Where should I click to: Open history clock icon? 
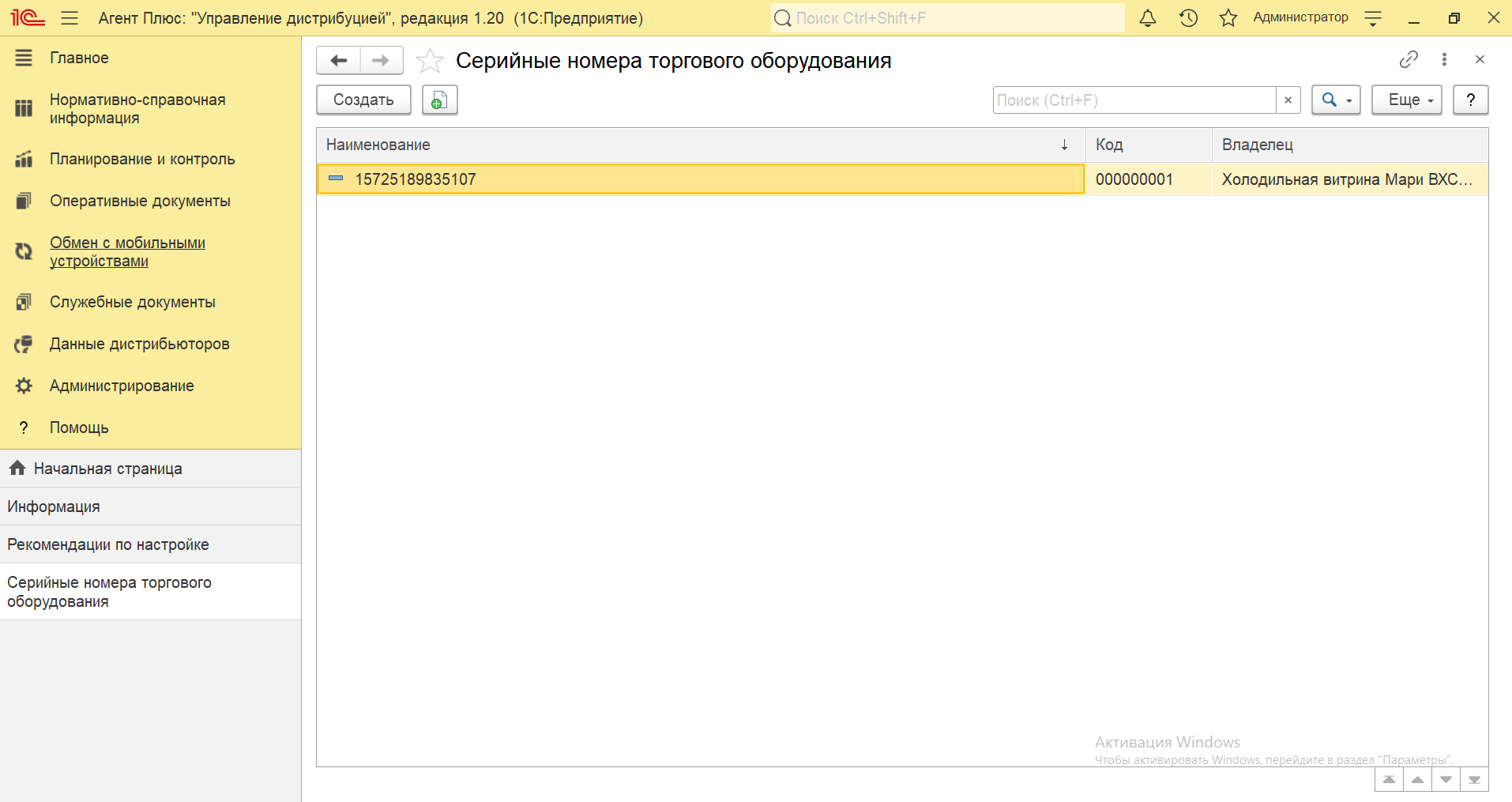click(x=1188, y=17)
